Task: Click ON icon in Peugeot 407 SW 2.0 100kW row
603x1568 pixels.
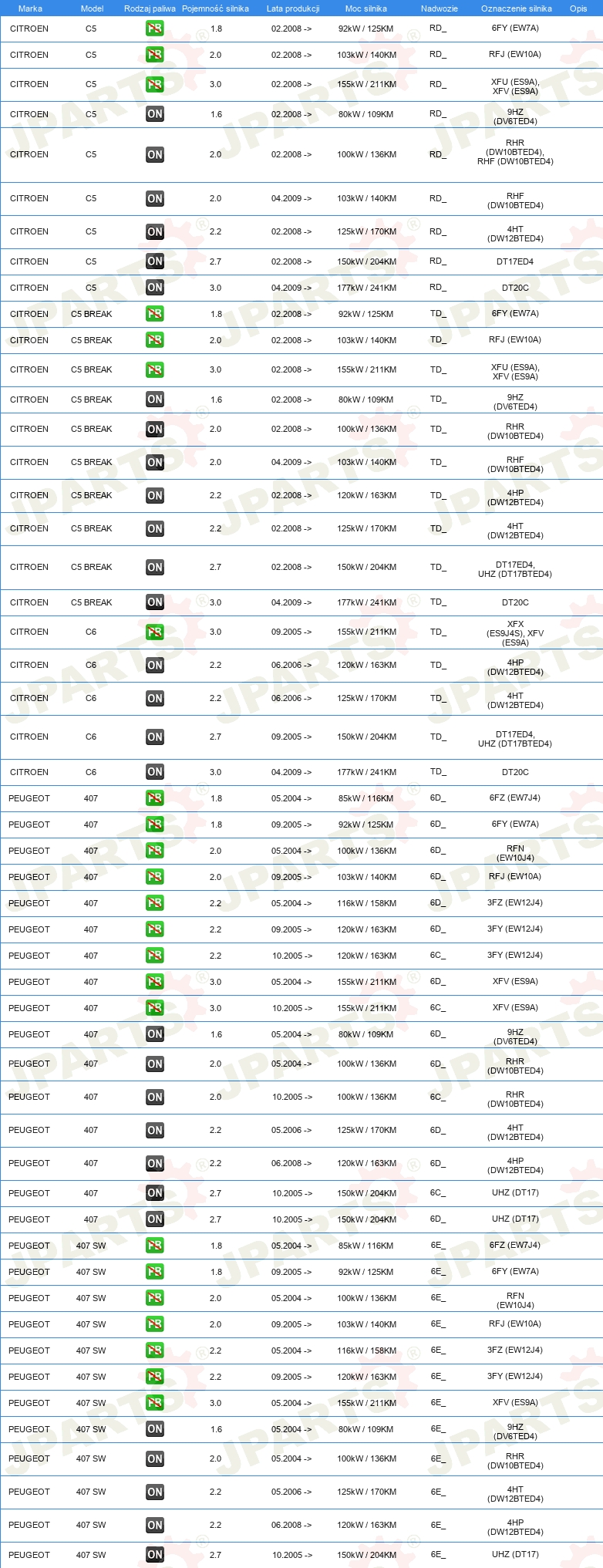Action: [x=155, y=1458]
